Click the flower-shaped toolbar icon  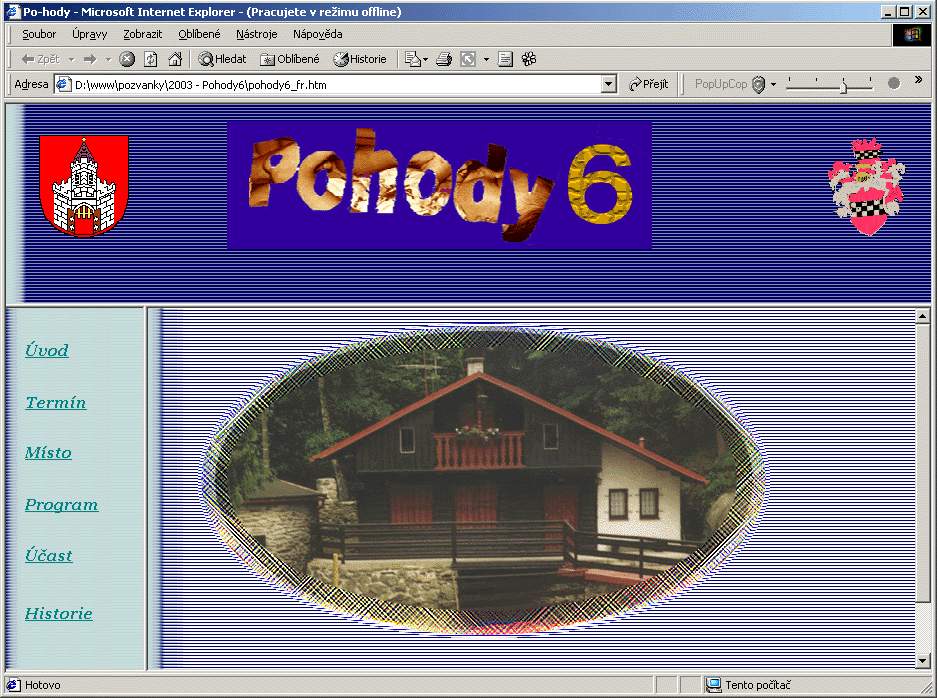coord(529,59)
